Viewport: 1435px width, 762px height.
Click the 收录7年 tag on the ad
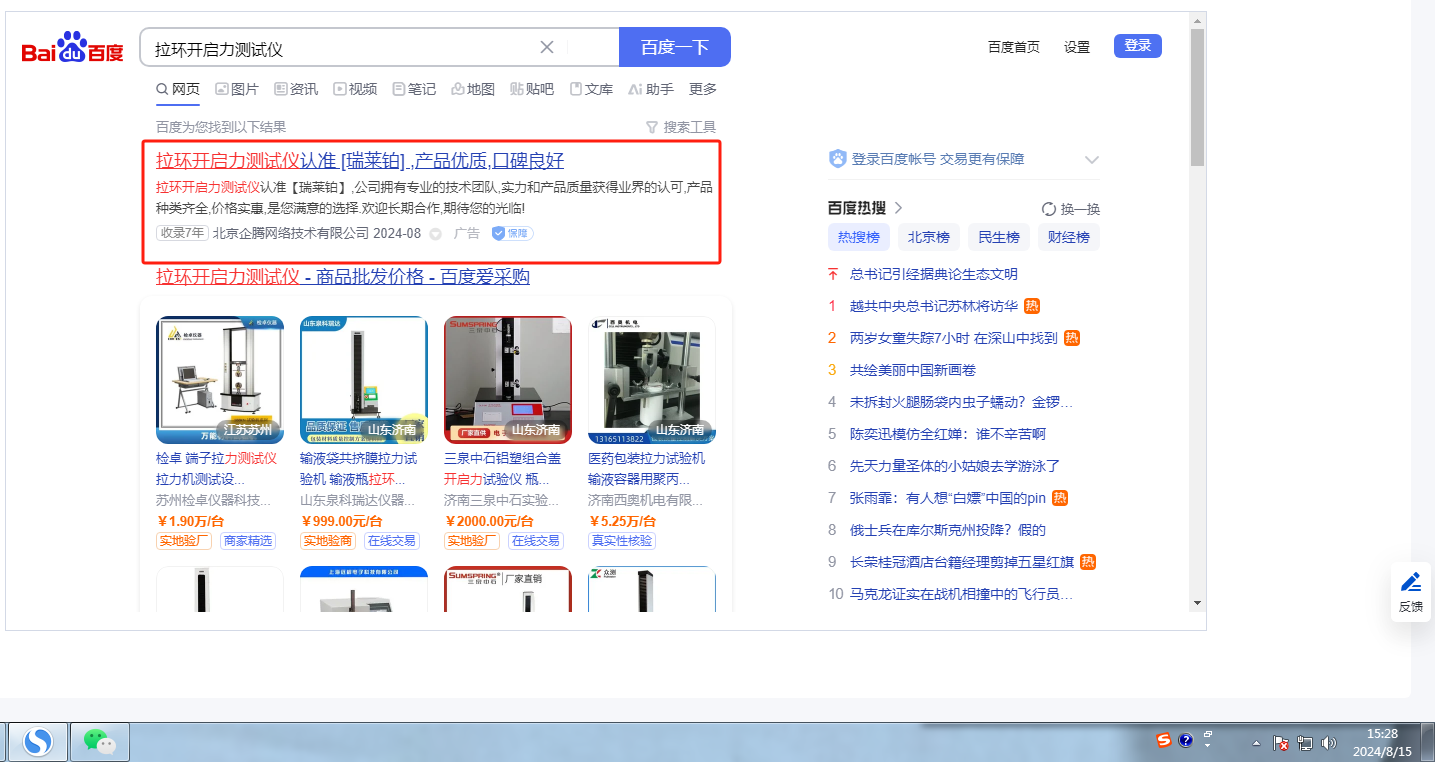[181, 233]
